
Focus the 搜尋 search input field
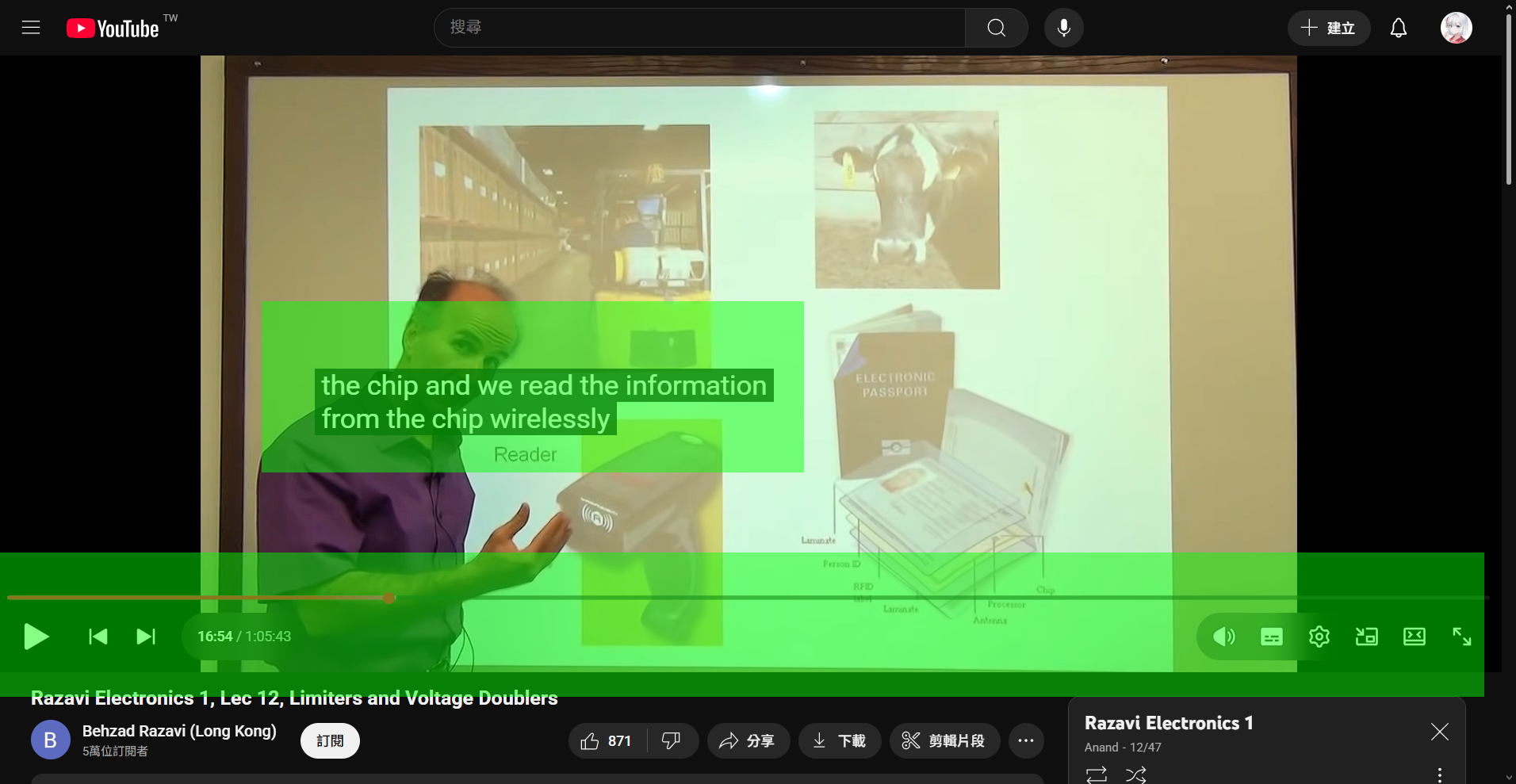pyautogui.click(x=700, y=28)
